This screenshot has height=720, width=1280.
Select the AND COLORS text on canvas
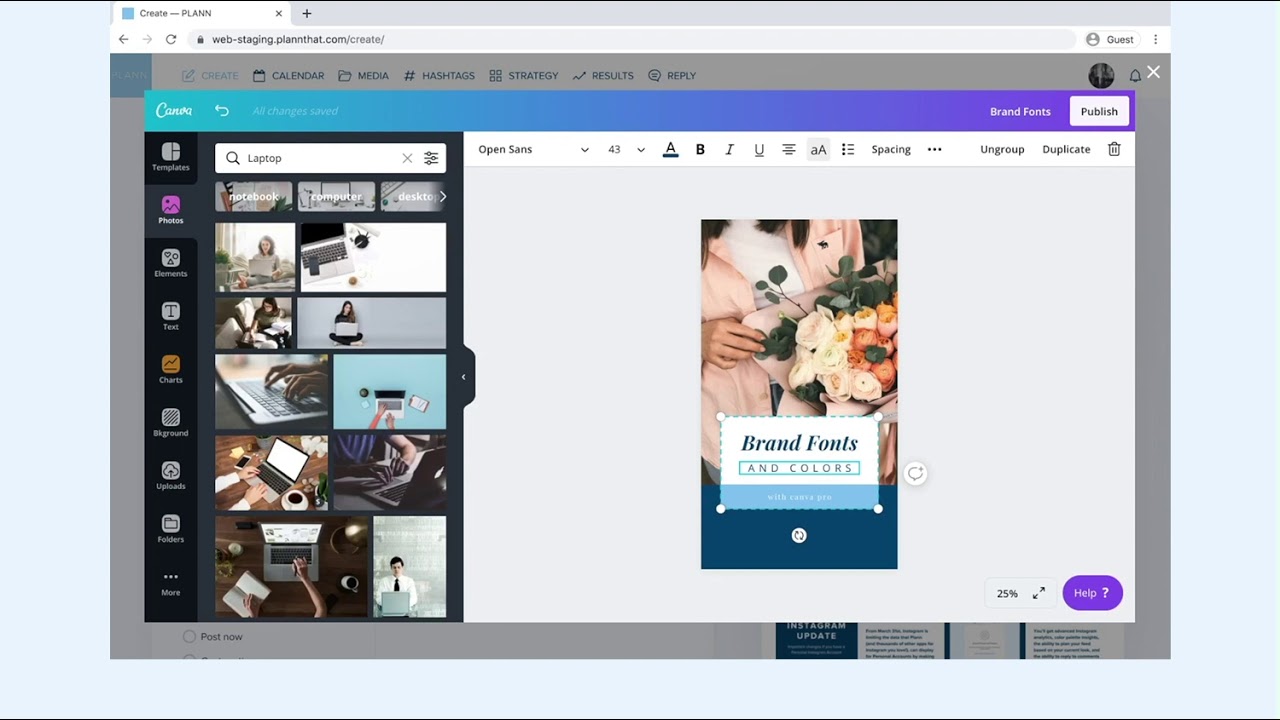coord(799,468)
